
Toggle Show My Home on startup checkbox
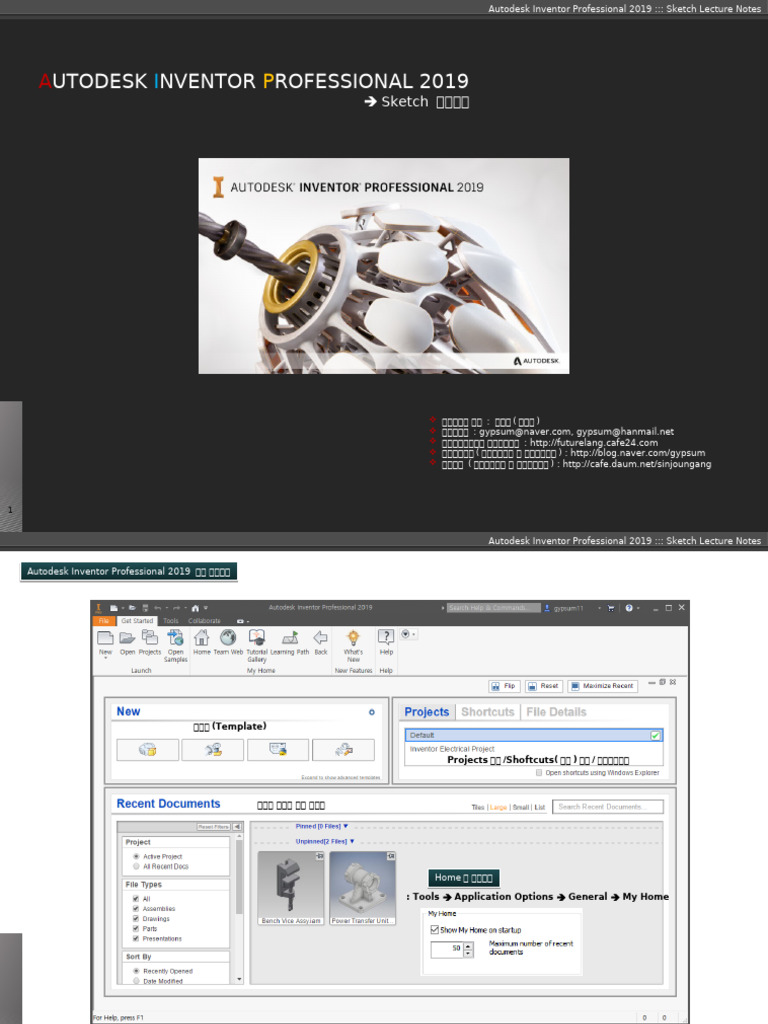point(435,929)
